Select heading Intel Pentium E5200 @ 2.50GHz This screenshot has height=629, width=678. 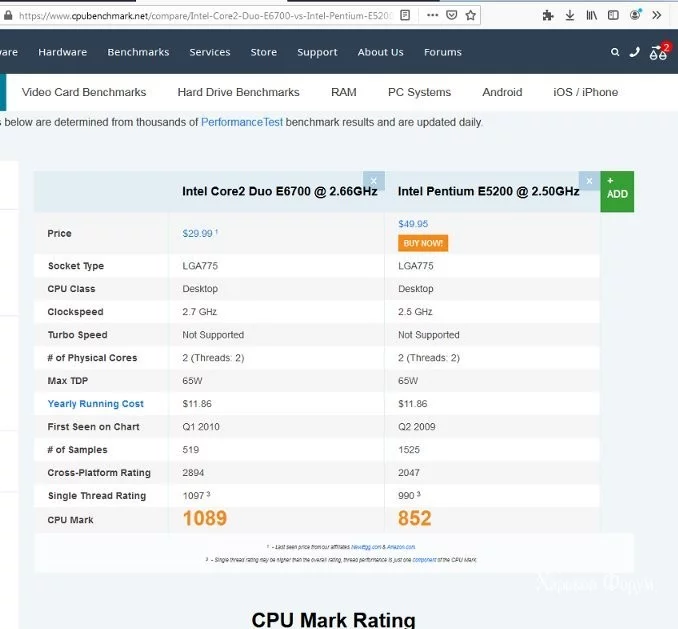[489, 192]
